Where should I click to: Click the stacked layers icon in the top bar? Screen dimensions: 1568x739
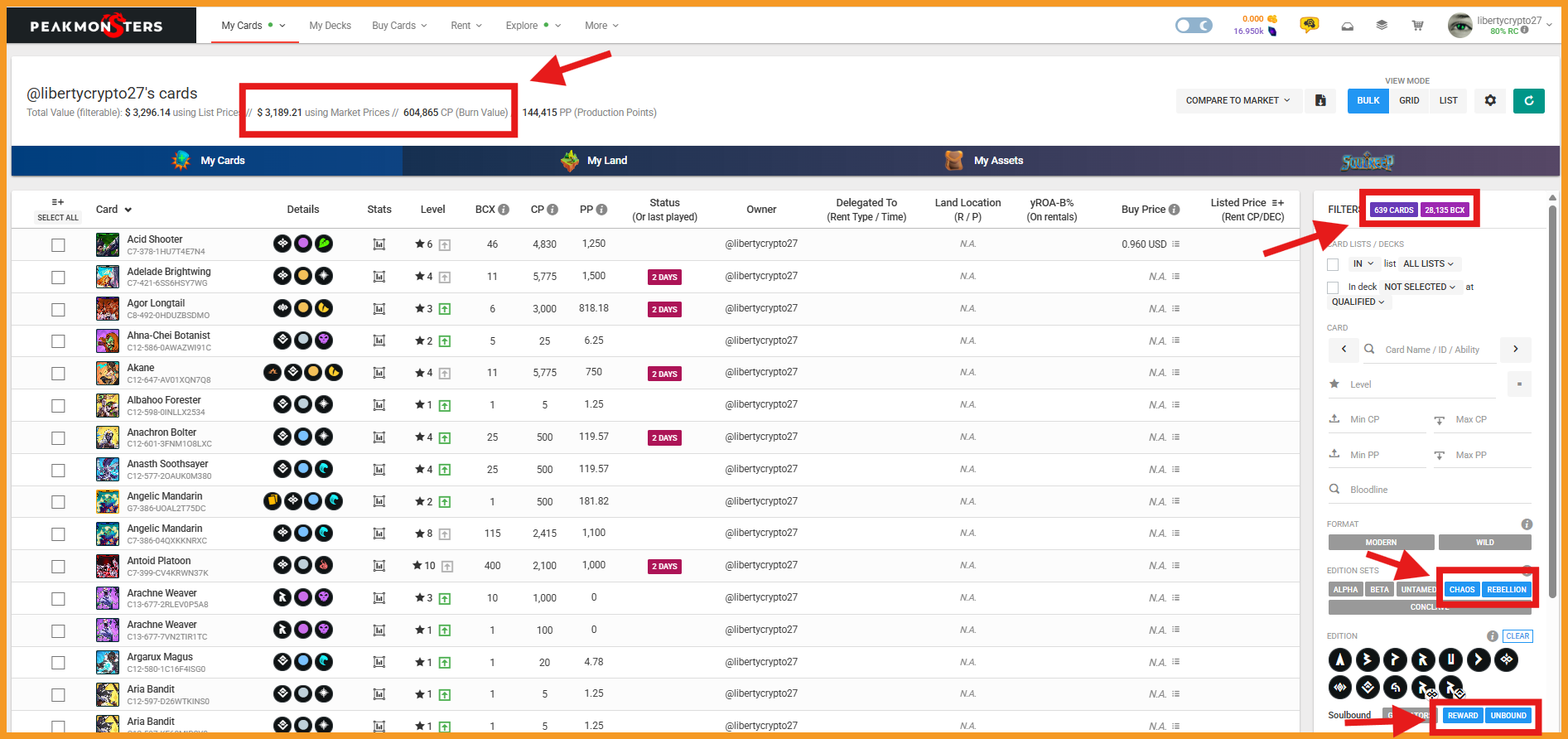click(1382, 25)
